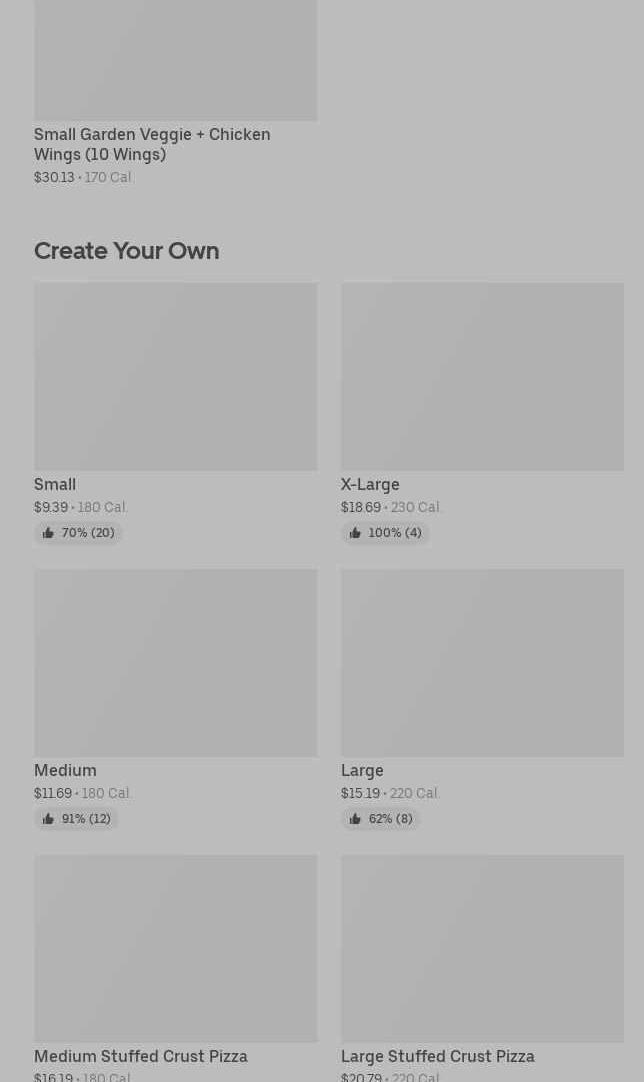Open the X-Large pizza image thumbnail
644x1082 pixels.
[x=482, y=376]
